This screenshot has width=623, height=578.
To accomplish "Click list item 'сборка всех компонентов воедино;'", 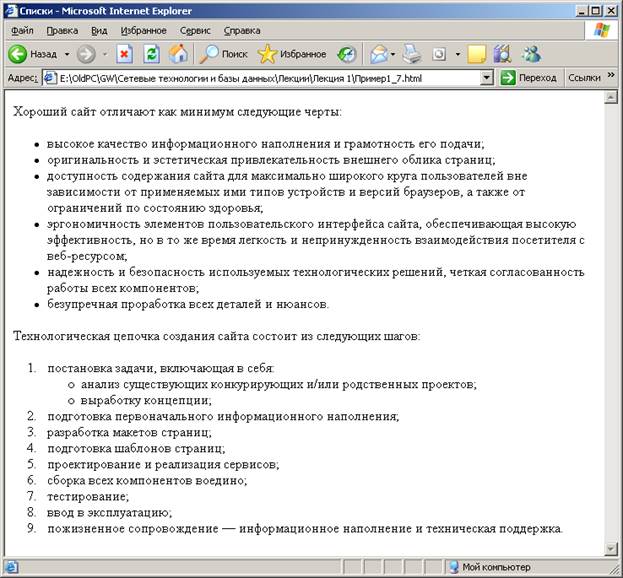I will point(147,481).
